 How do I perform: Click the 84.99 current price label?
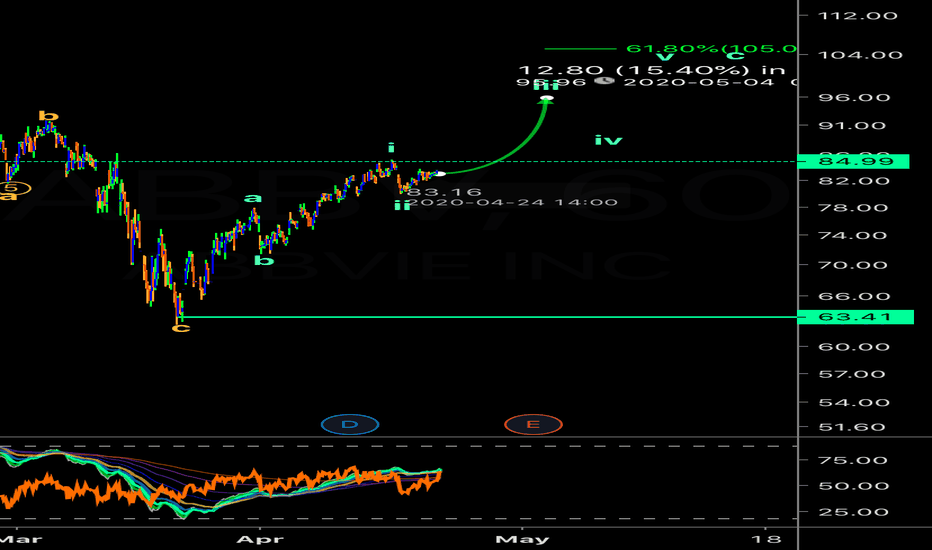(854, 161)
